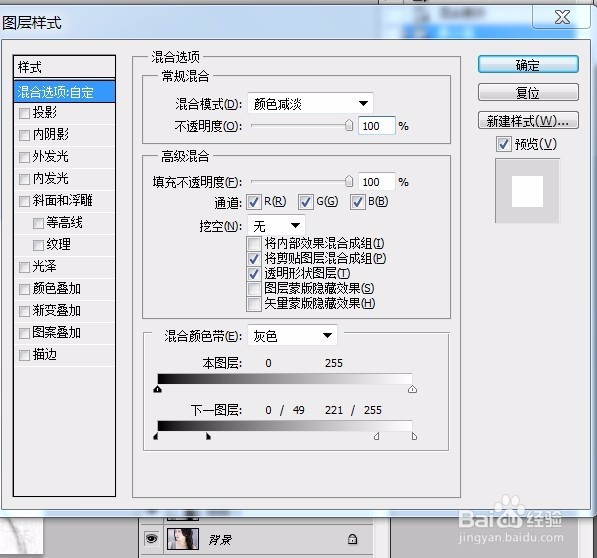Open the 描边 style settings row
The width and height of the screenshot is (597, 558).
[64, 356]
